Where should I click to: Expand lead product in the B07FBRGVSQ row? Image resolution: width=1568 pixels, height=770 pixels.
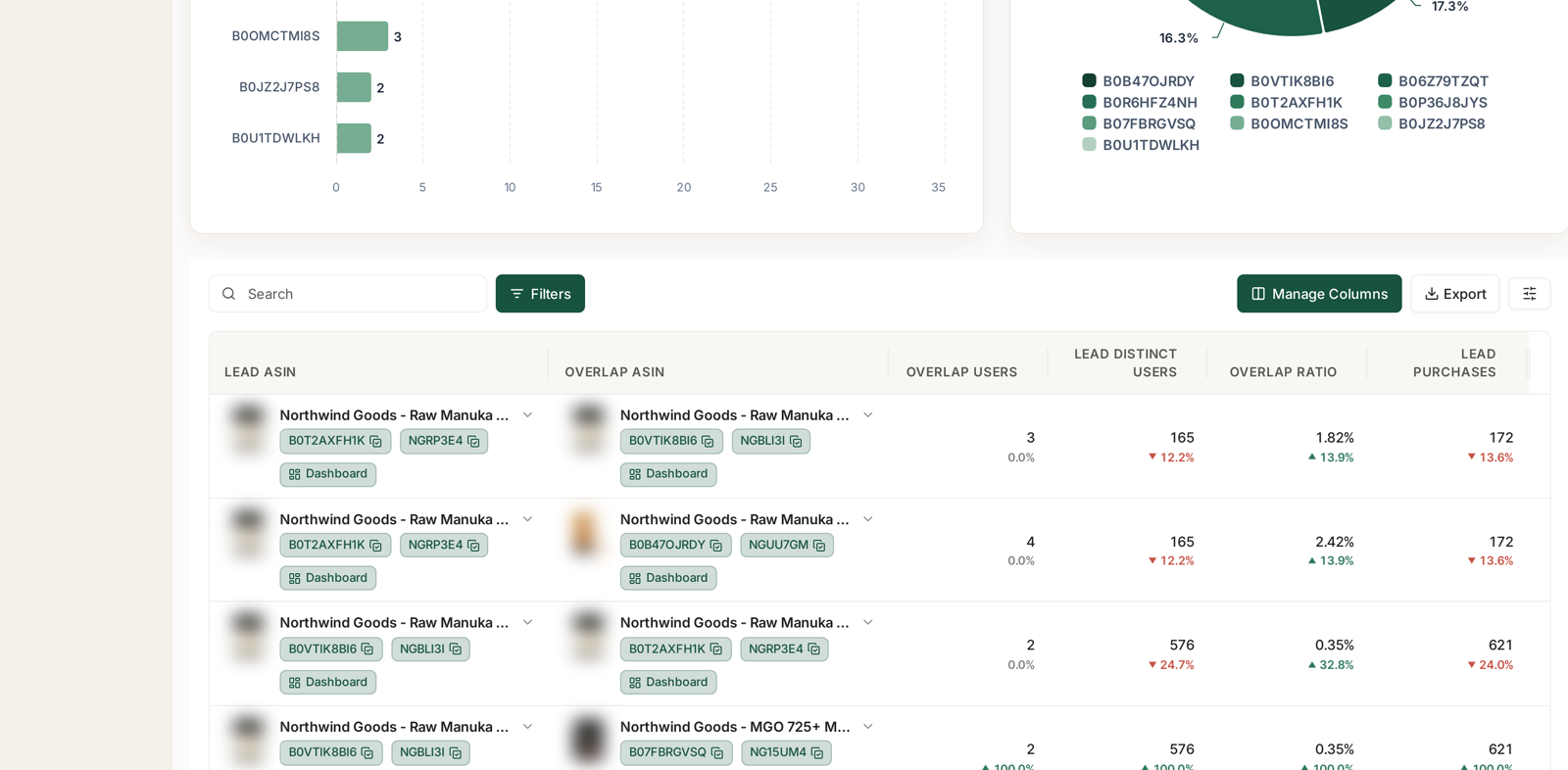[x=527, y=727]
